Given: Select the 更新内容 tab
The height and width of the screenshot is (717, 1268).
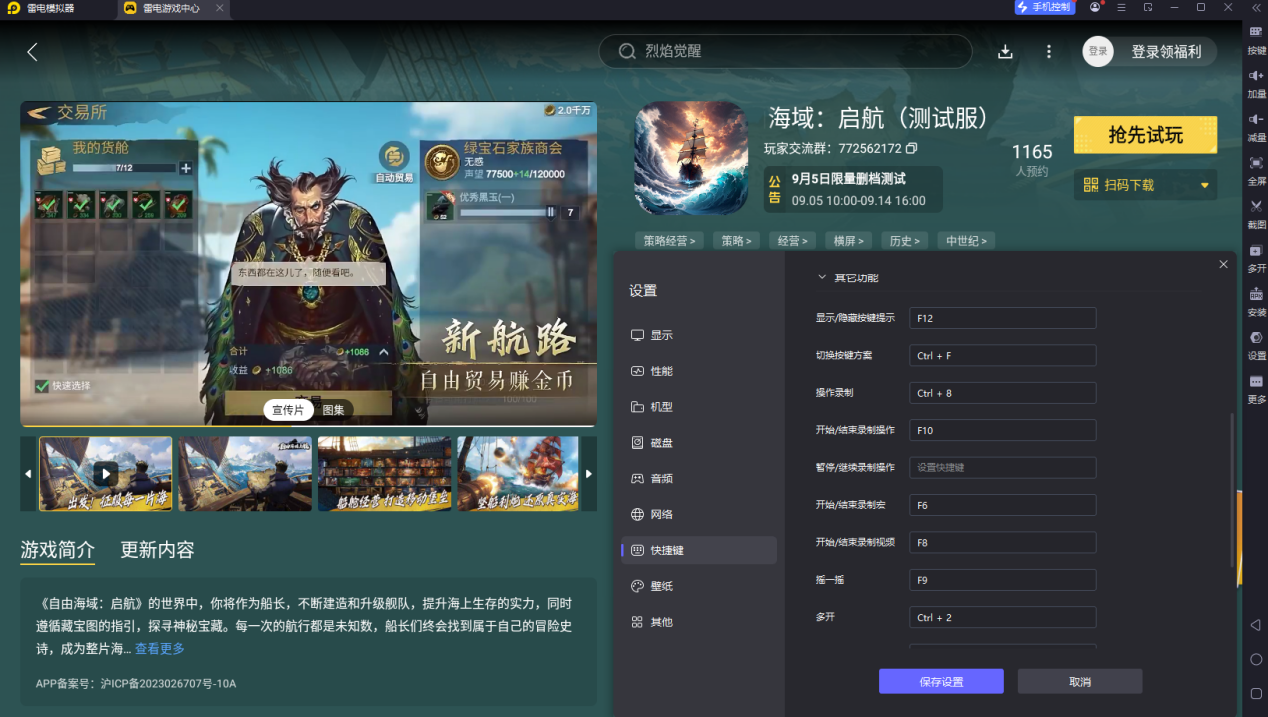Looking at the screenshot, I should (x=157, y=550).
